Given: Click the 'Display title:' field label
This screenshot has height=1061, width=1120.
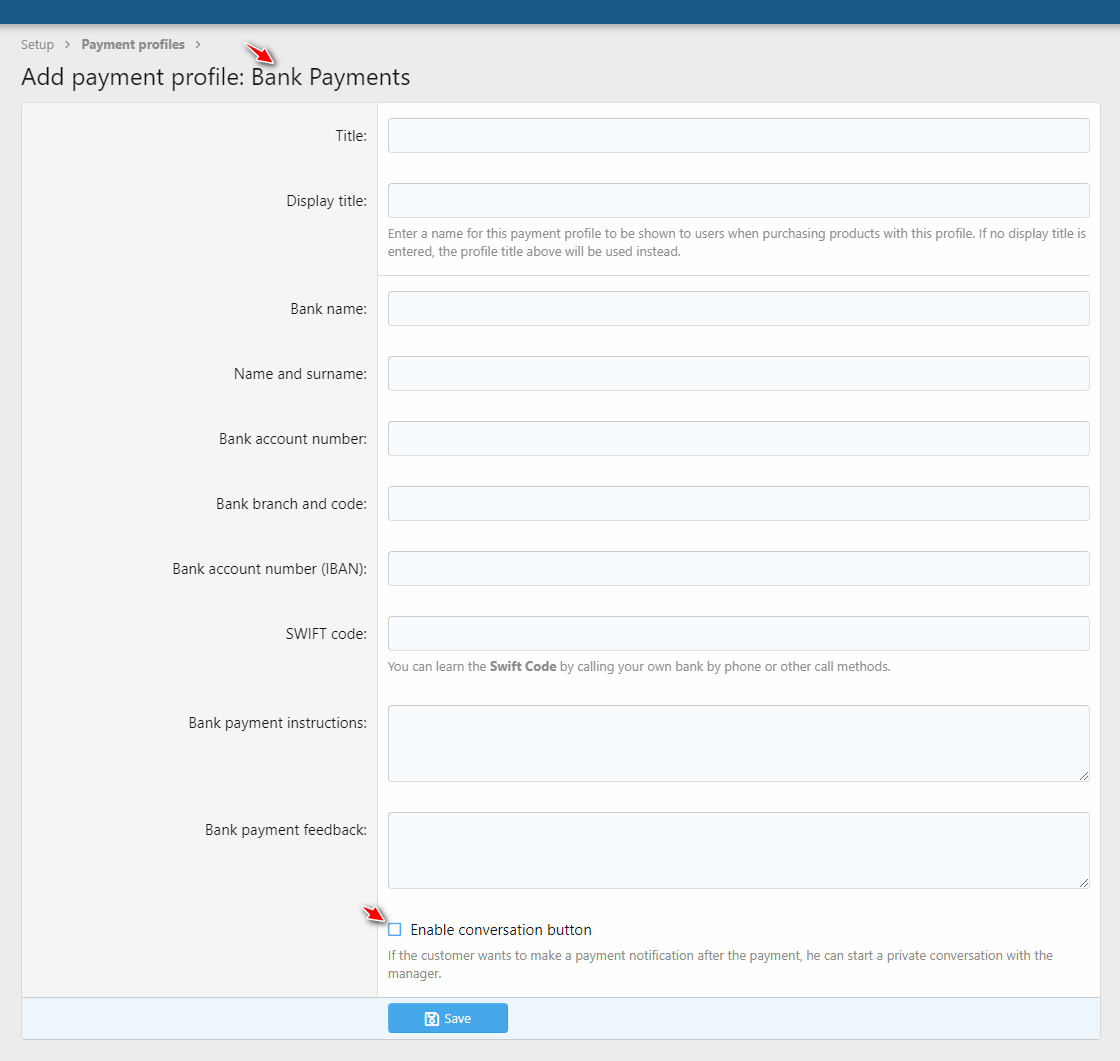Looking at the screenshot, I should coord(326,201).
